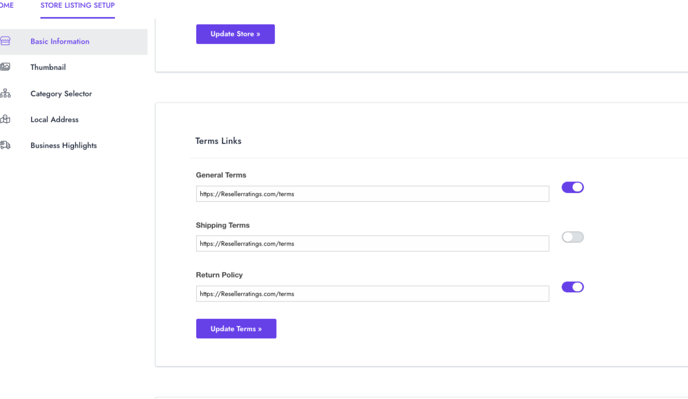This screenshot has height=399, width=688.
Task: Click the Local Address map icon
Action: point(5,119)
